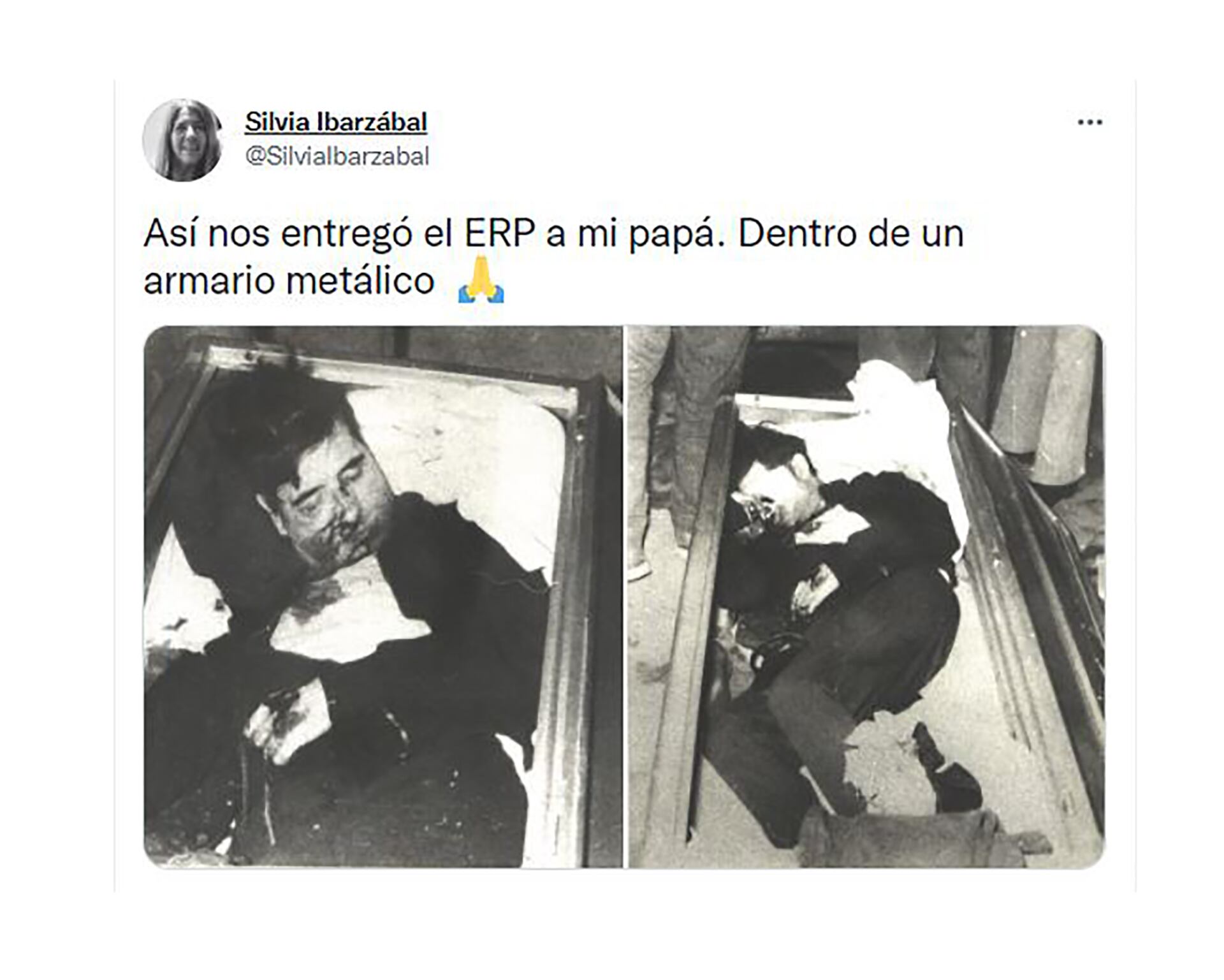Open the tweet's three-dot more options menu
Viewport: 1224px width, 980px height.
pyautogui.click(x=1089, y=122)
